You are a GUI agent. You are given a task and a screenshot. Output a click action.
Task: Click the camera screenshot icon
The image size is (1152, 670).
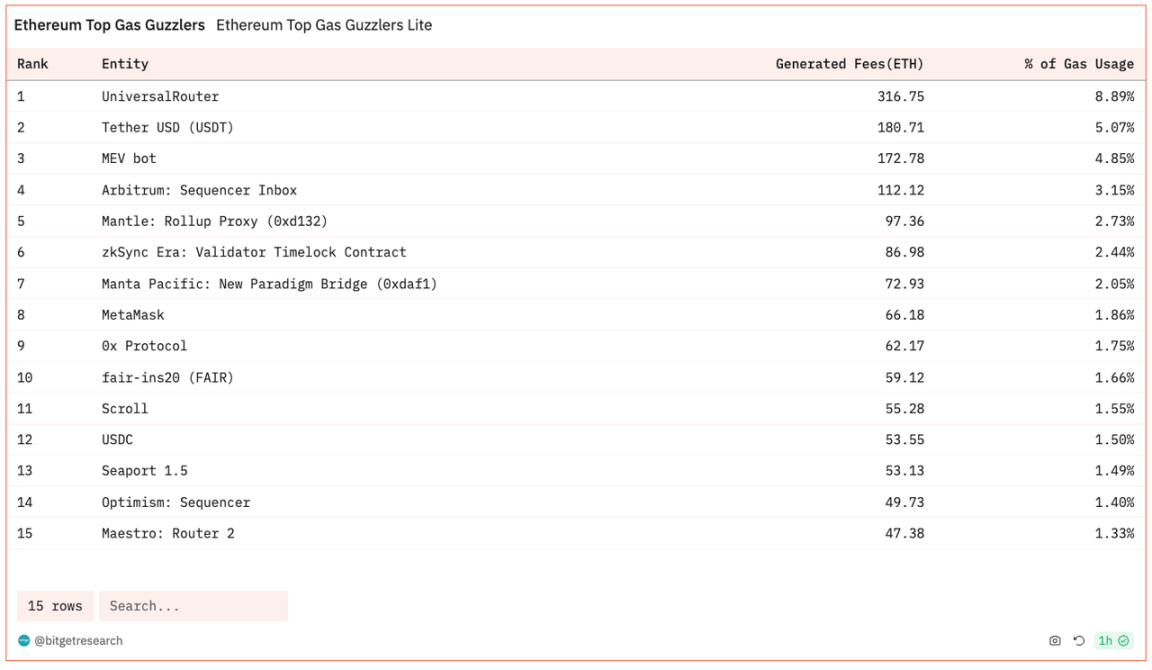pyautogui.click(x=1055, y=641)
